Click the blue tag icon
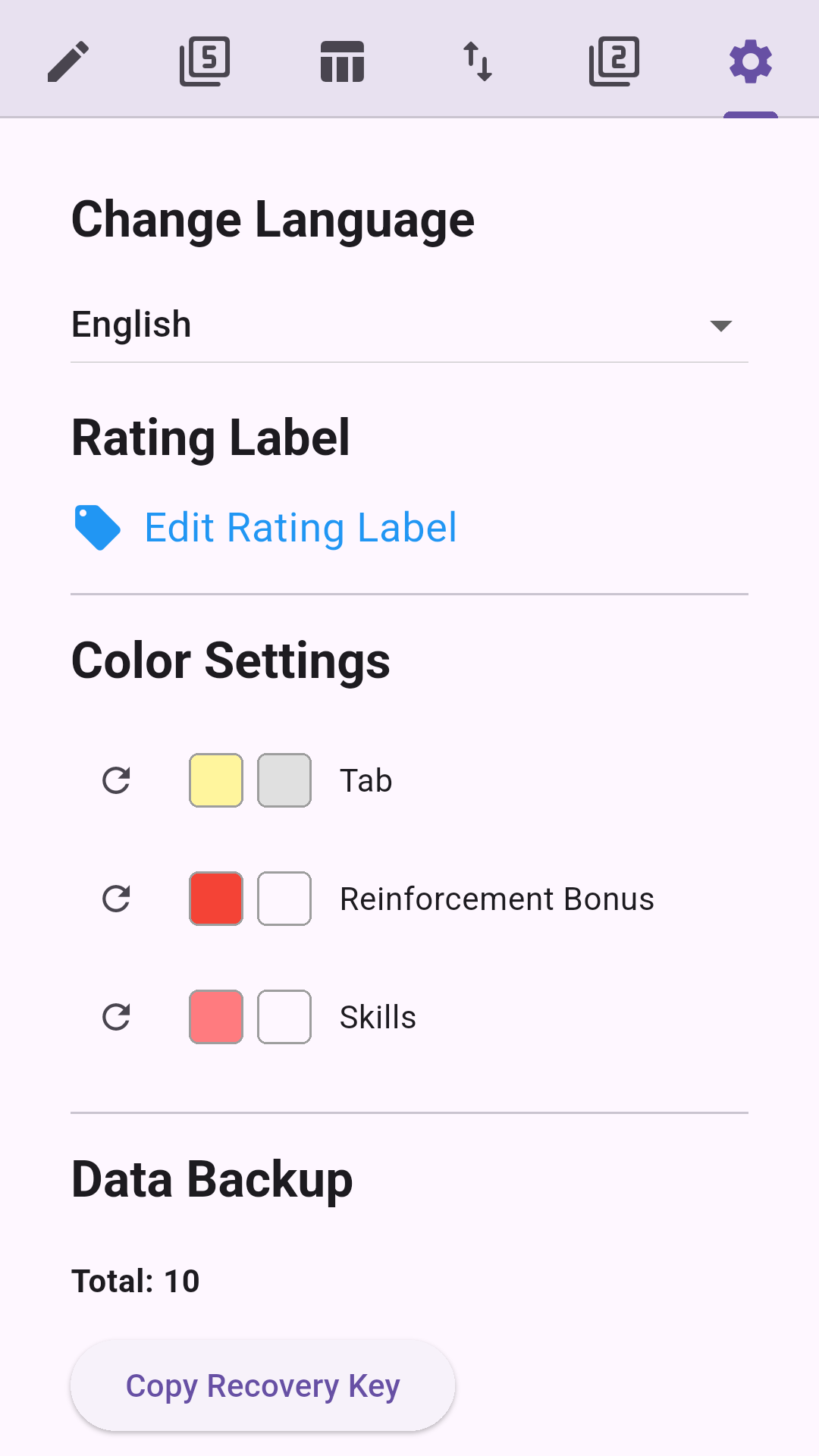819x1456 pixels. point(97,527)
